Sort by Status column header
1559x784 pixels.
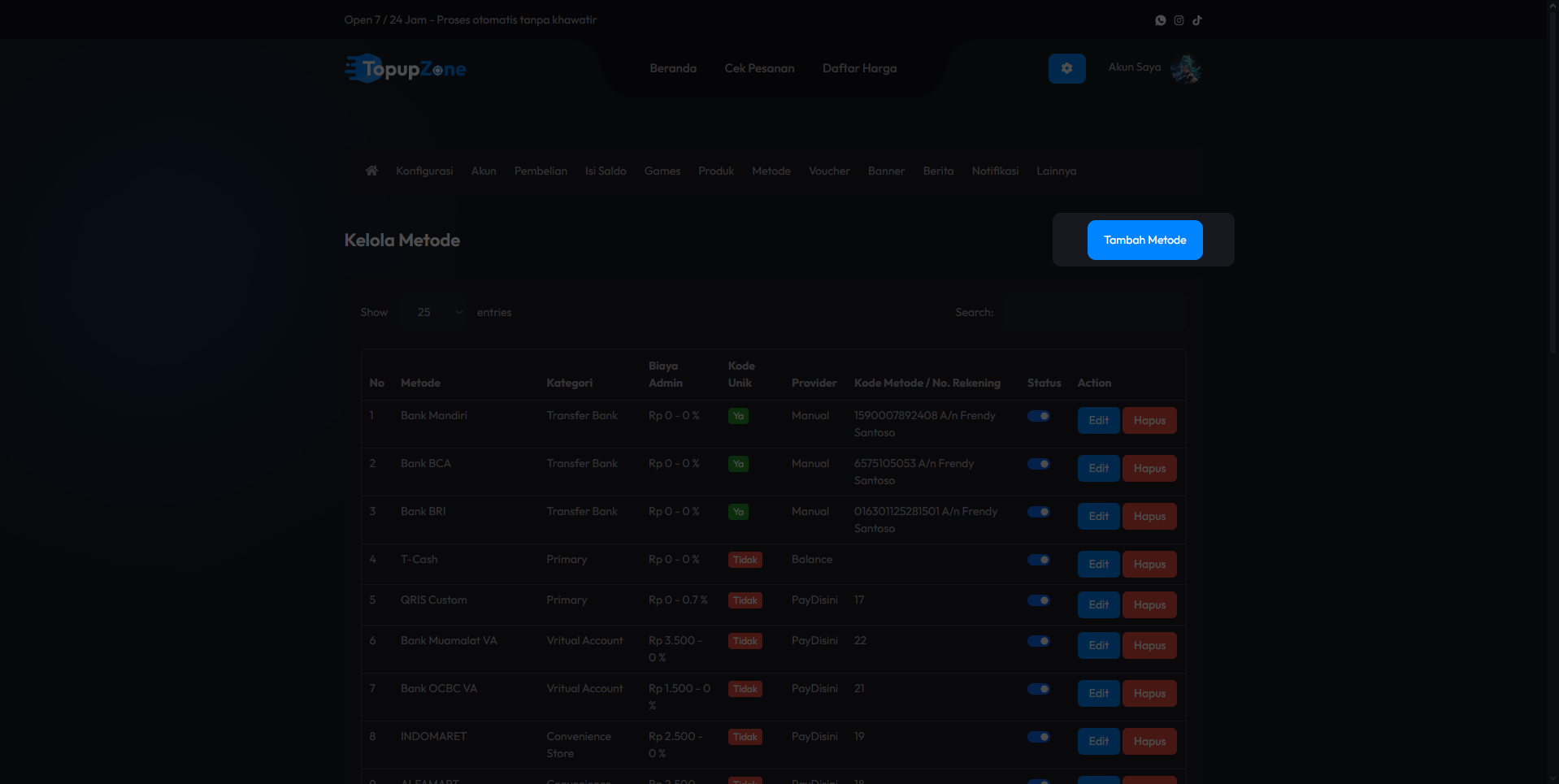(1044, 383)
